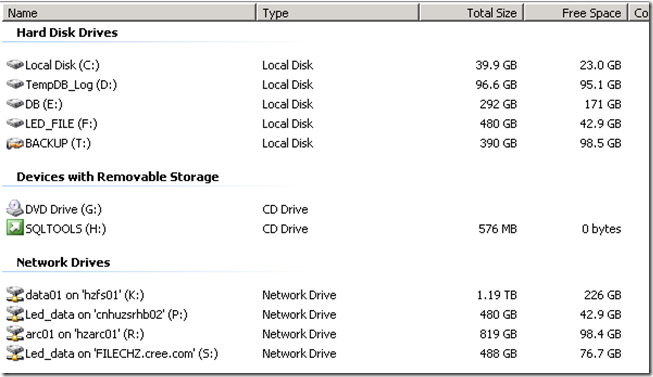Sort by the Total Size column header

(471, 13)
